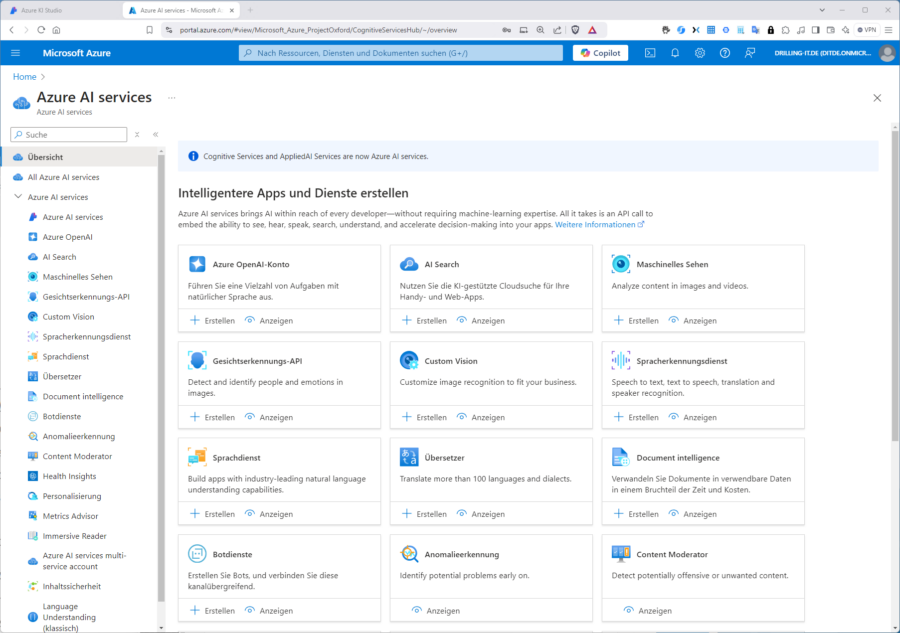Screen dimensions: 900x633
Task: Open the Cloud Shell terminal icon
Action: point(650,53)
